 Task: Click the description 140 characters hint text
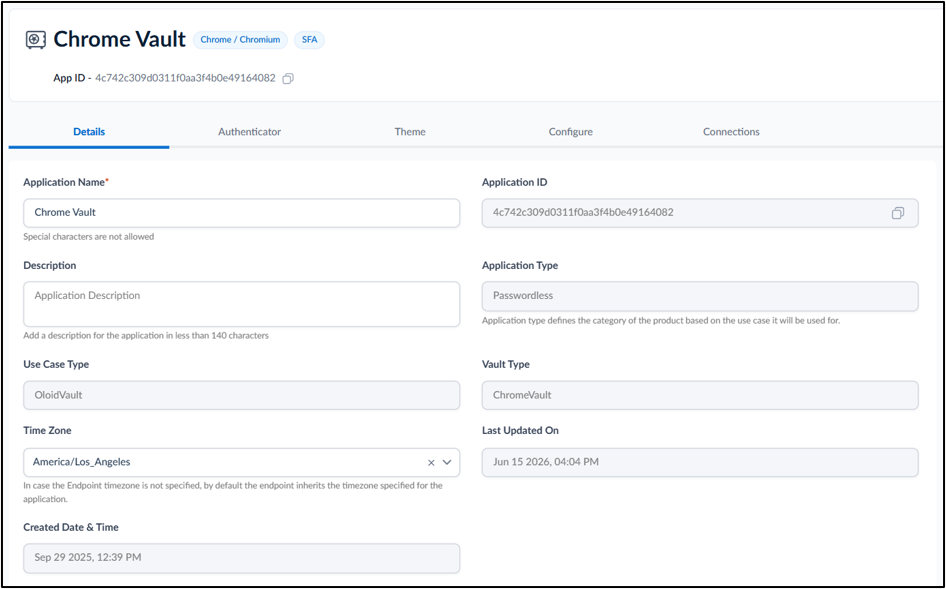pyautogui.click(x=146, y=336)
